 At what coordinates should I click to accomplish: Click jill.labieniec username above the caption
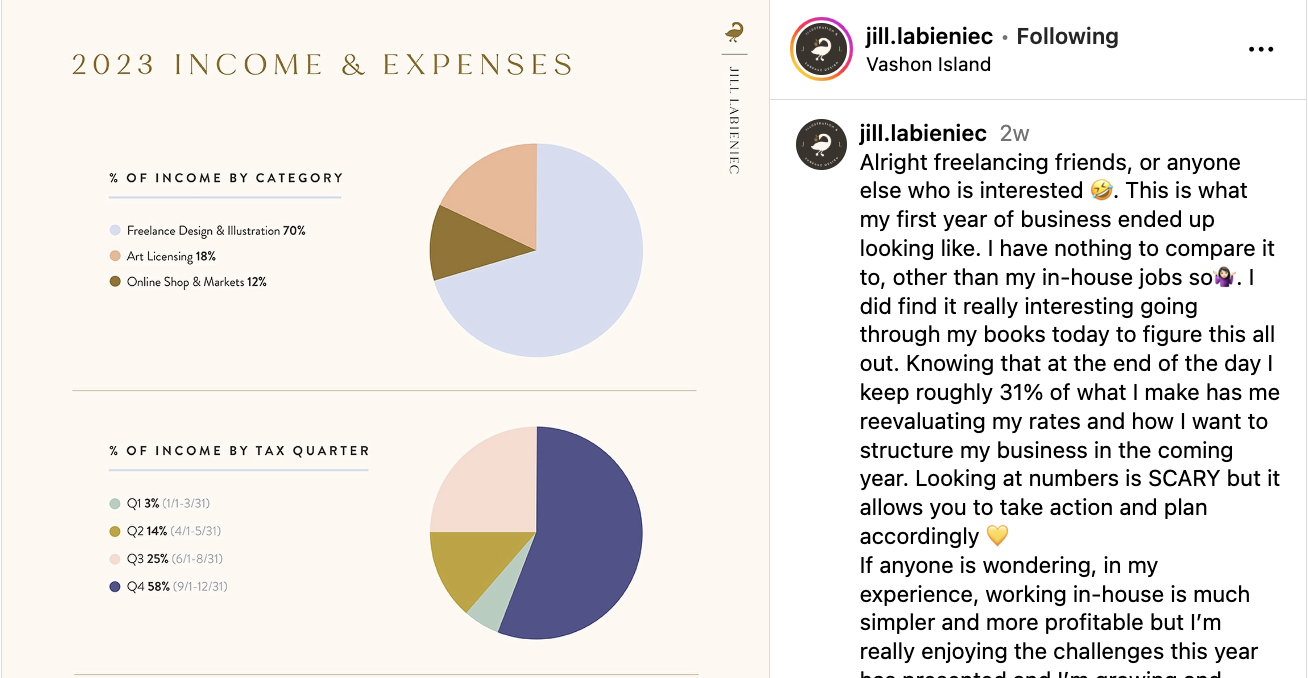point(924,132)
